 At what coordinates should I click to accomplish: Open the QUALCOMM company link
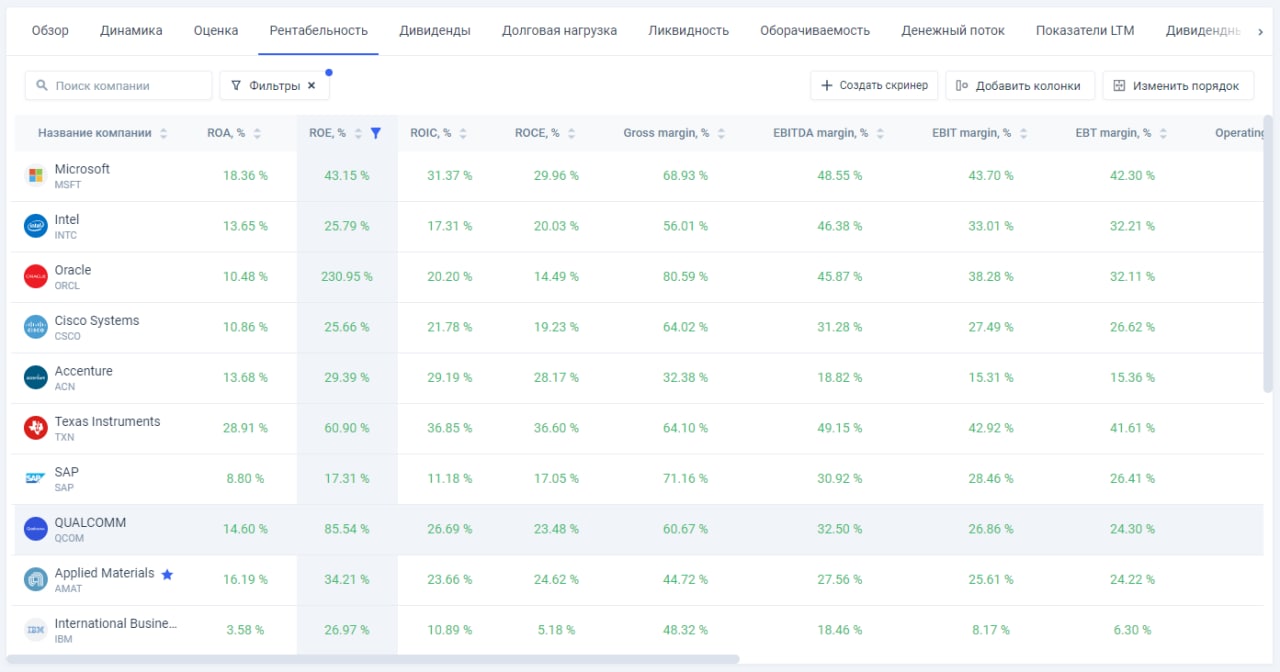point(90,523)
